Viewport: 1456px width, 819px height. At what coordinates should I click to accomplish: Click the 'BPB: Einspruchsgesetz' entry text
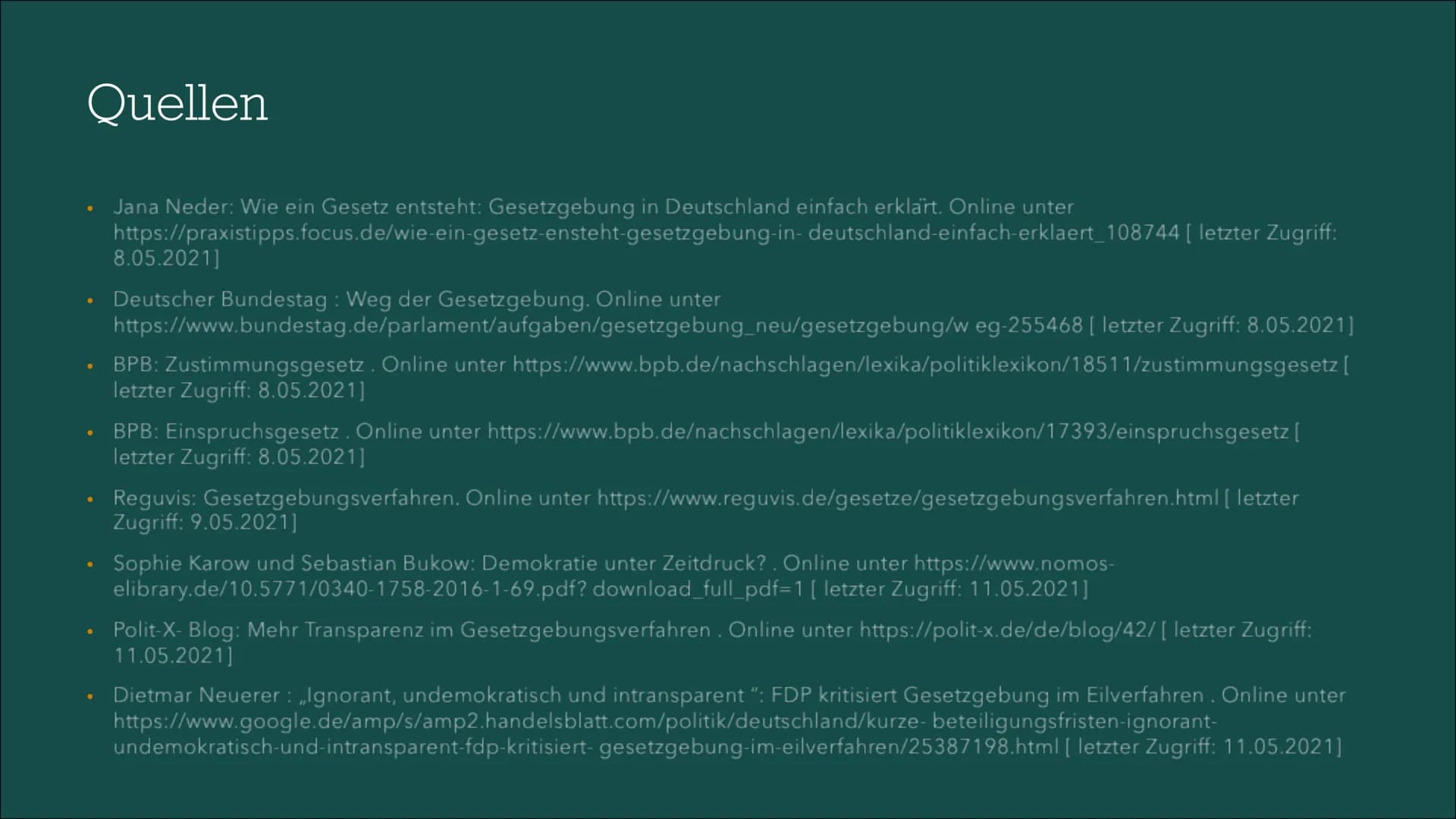click(225, 431)
